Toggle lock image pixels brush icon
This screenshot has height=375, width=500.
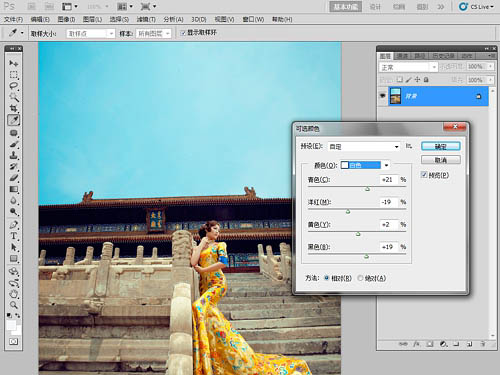[409, 80]
